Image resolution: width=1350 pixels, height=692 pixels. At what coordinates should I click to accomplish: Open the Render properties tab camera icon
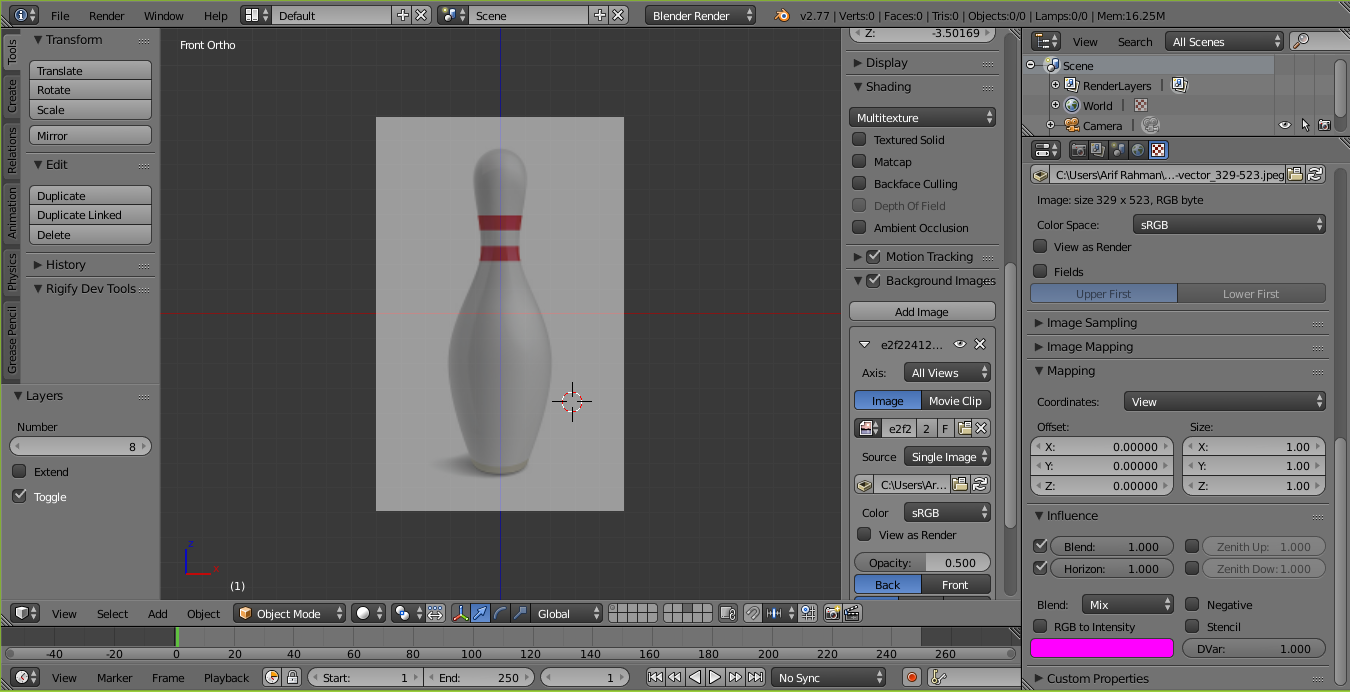tap(1079, 150)
